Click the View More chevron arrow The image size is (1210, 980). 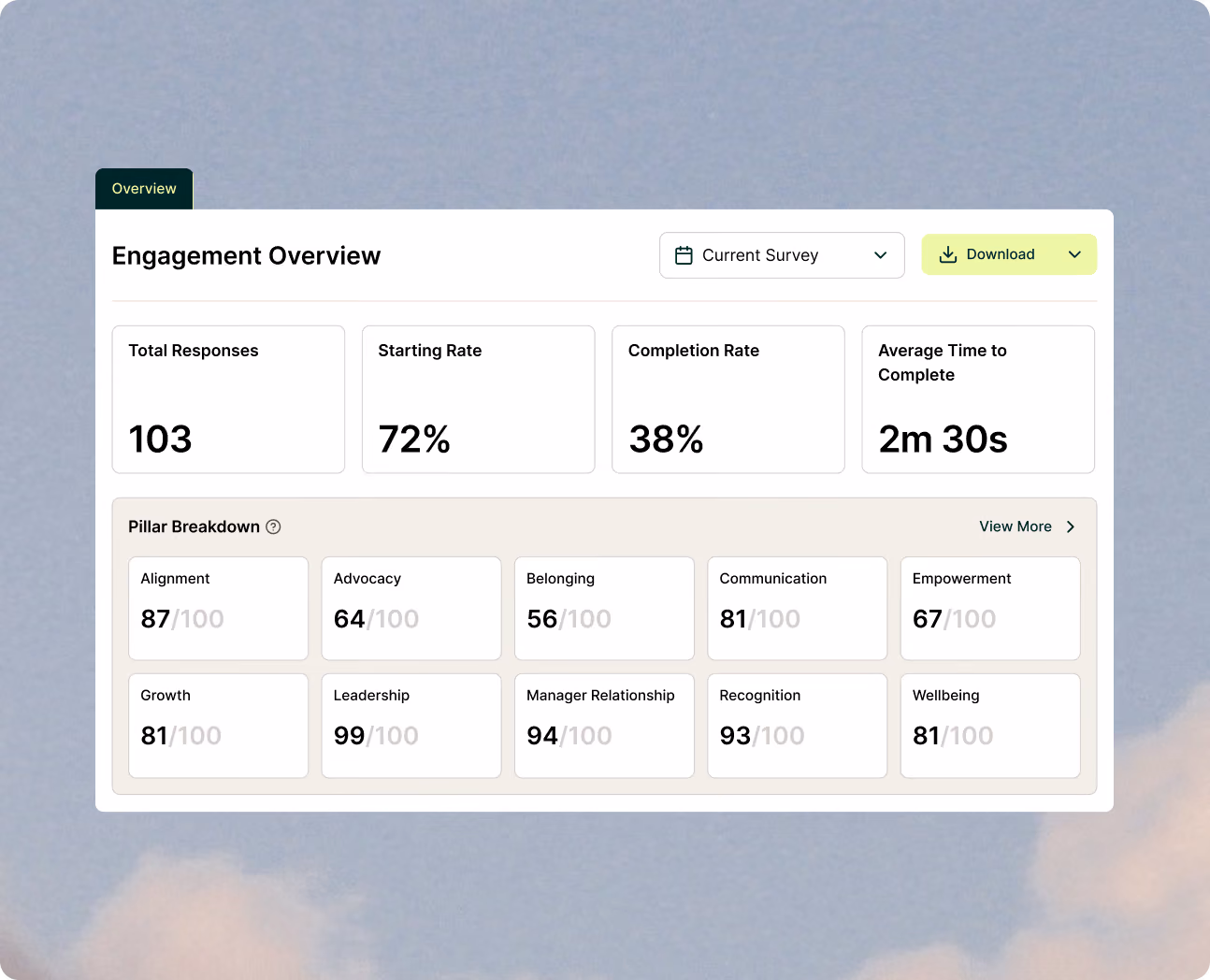(1071, 526)
